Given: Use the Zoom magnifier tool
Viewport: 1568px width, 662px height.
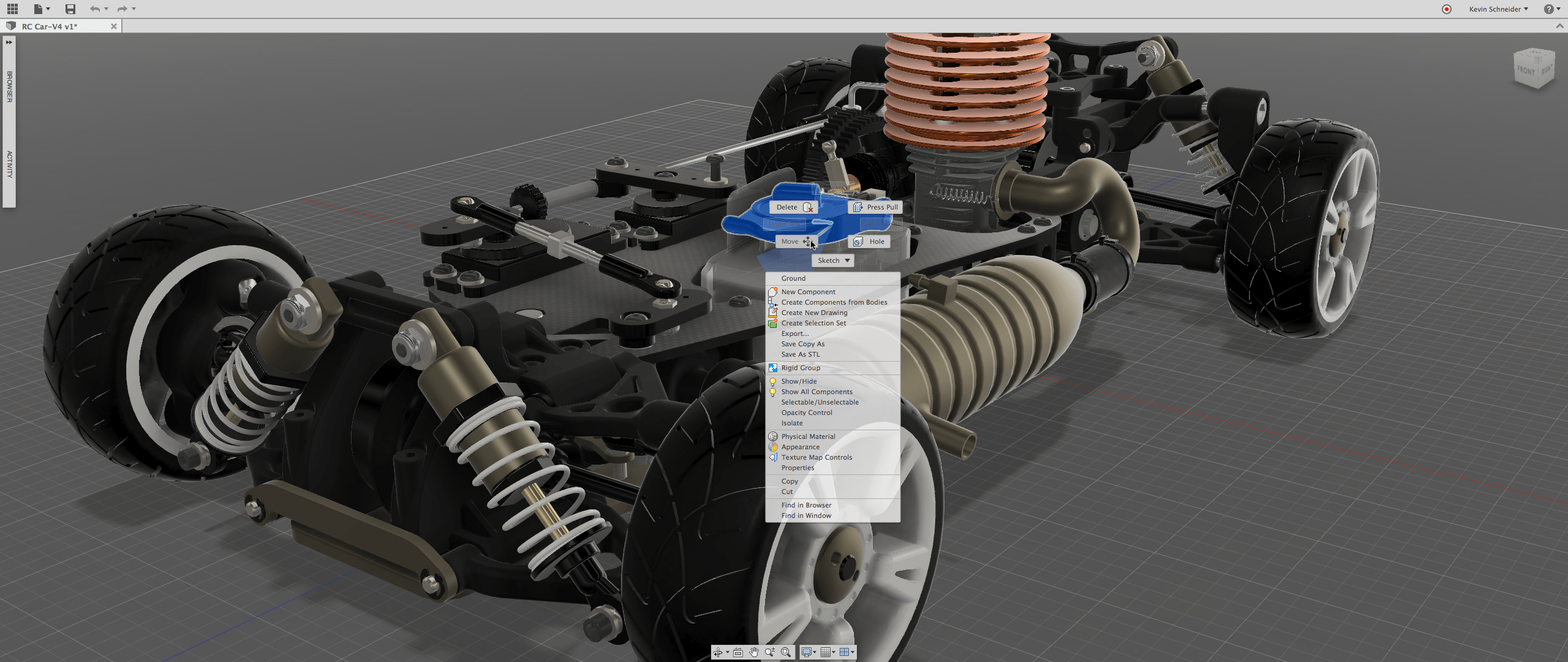Looking at the screenshot, I should coord(769,652).
